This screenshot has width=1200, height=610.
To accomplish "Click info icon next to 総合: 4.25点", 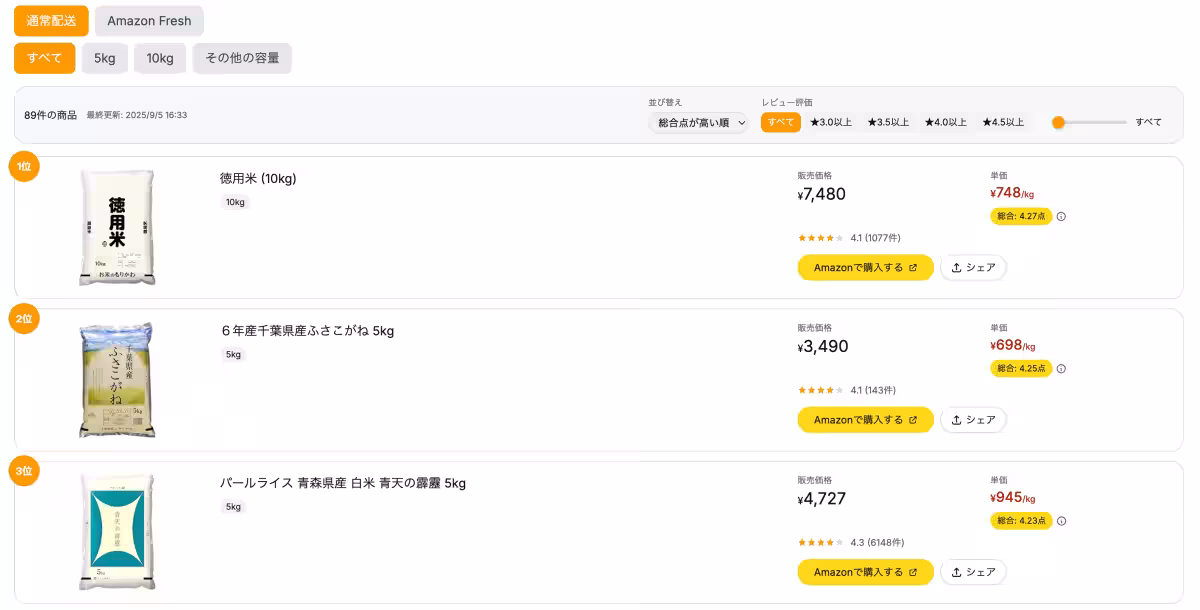I will [x=1061, y=368].
